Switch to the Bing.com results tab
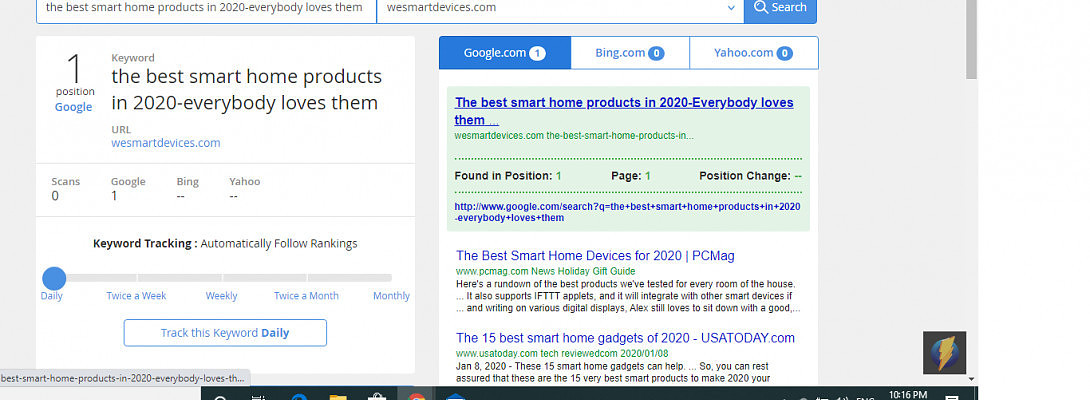The image size is (1090, 400). pyautogui.click(x=630, y=53)
